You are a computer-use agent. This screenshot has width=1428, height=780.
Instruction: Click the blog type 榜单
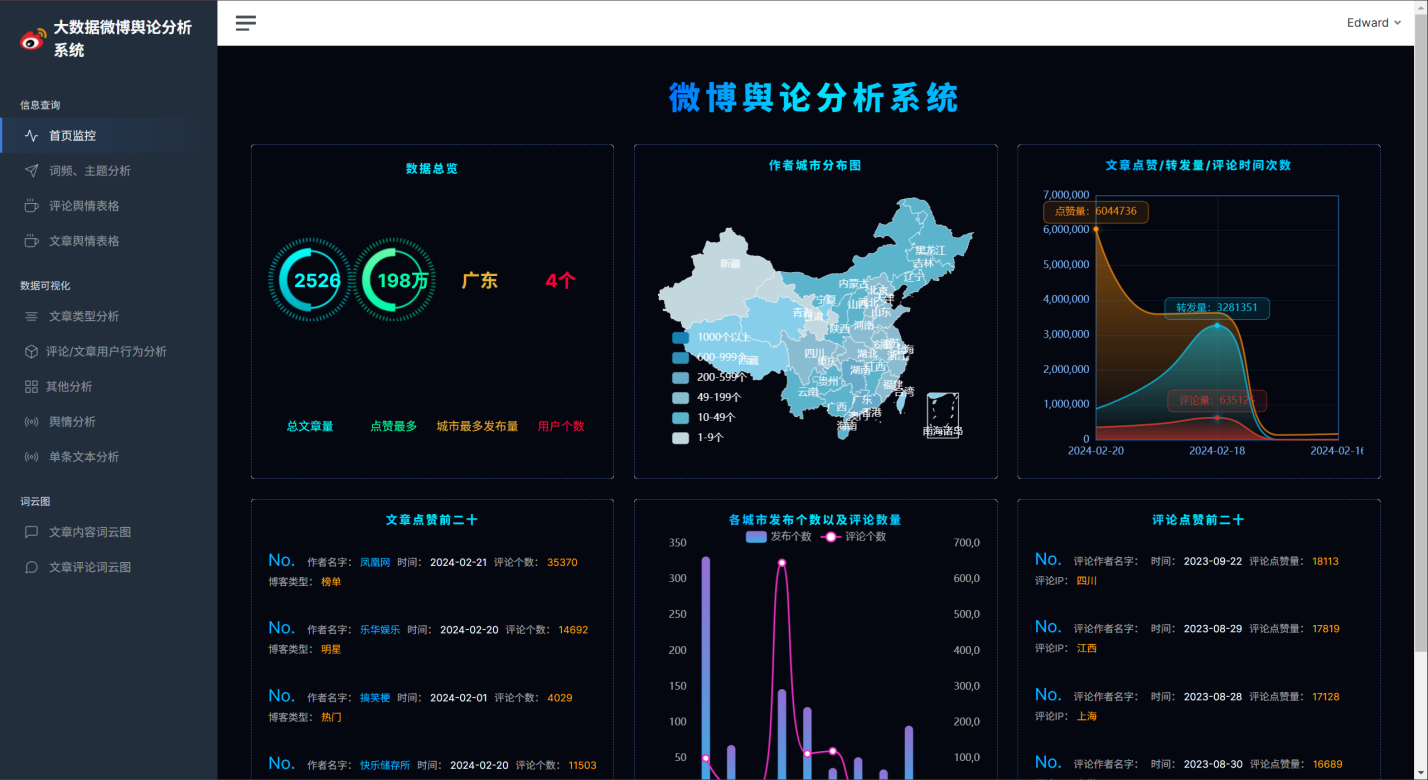[331, 582]
